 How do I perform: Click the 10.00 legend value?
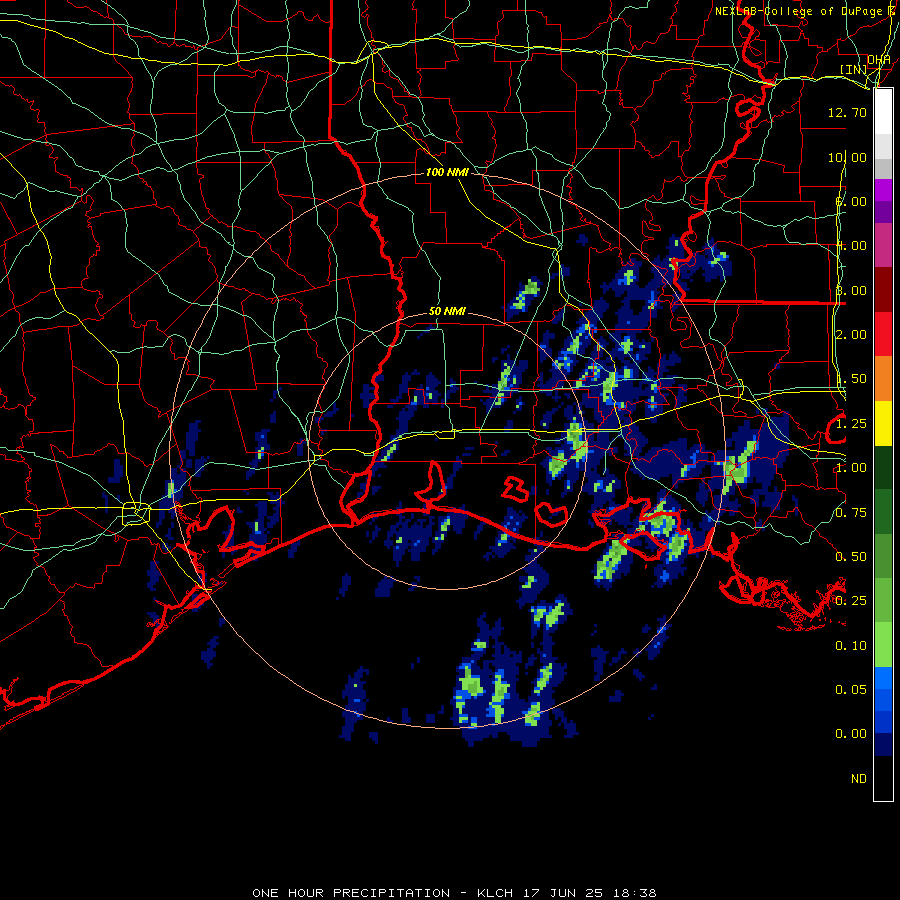847,157
